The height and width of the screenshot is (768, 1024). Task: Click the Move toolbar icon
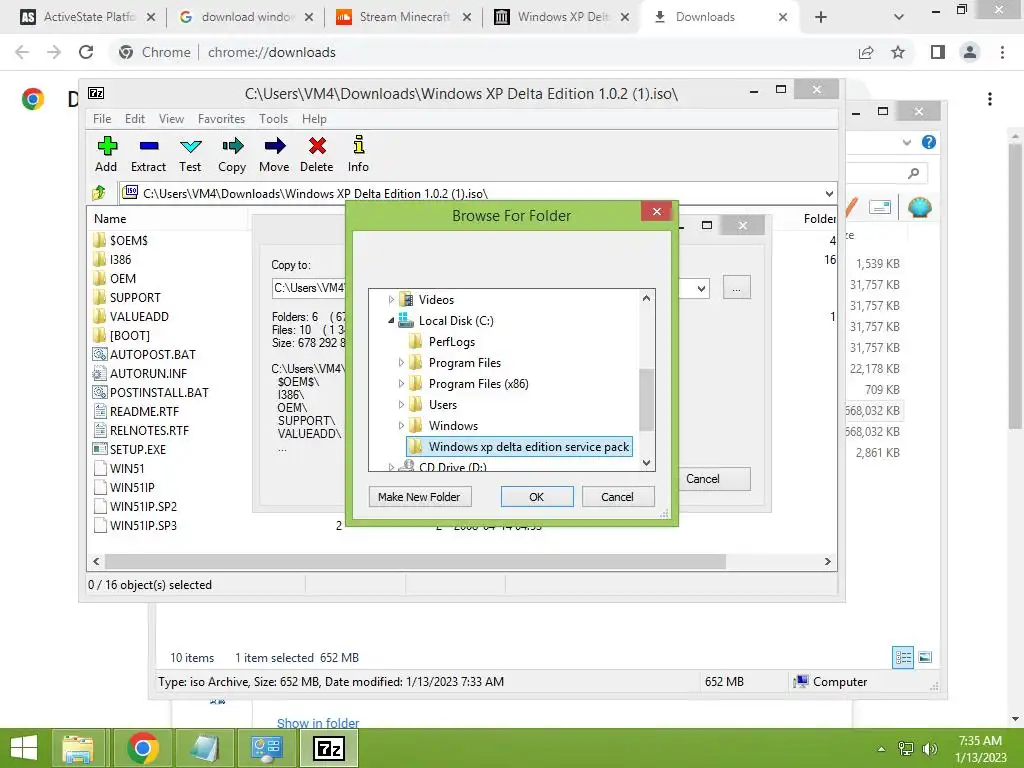click(x=274, y=154)
